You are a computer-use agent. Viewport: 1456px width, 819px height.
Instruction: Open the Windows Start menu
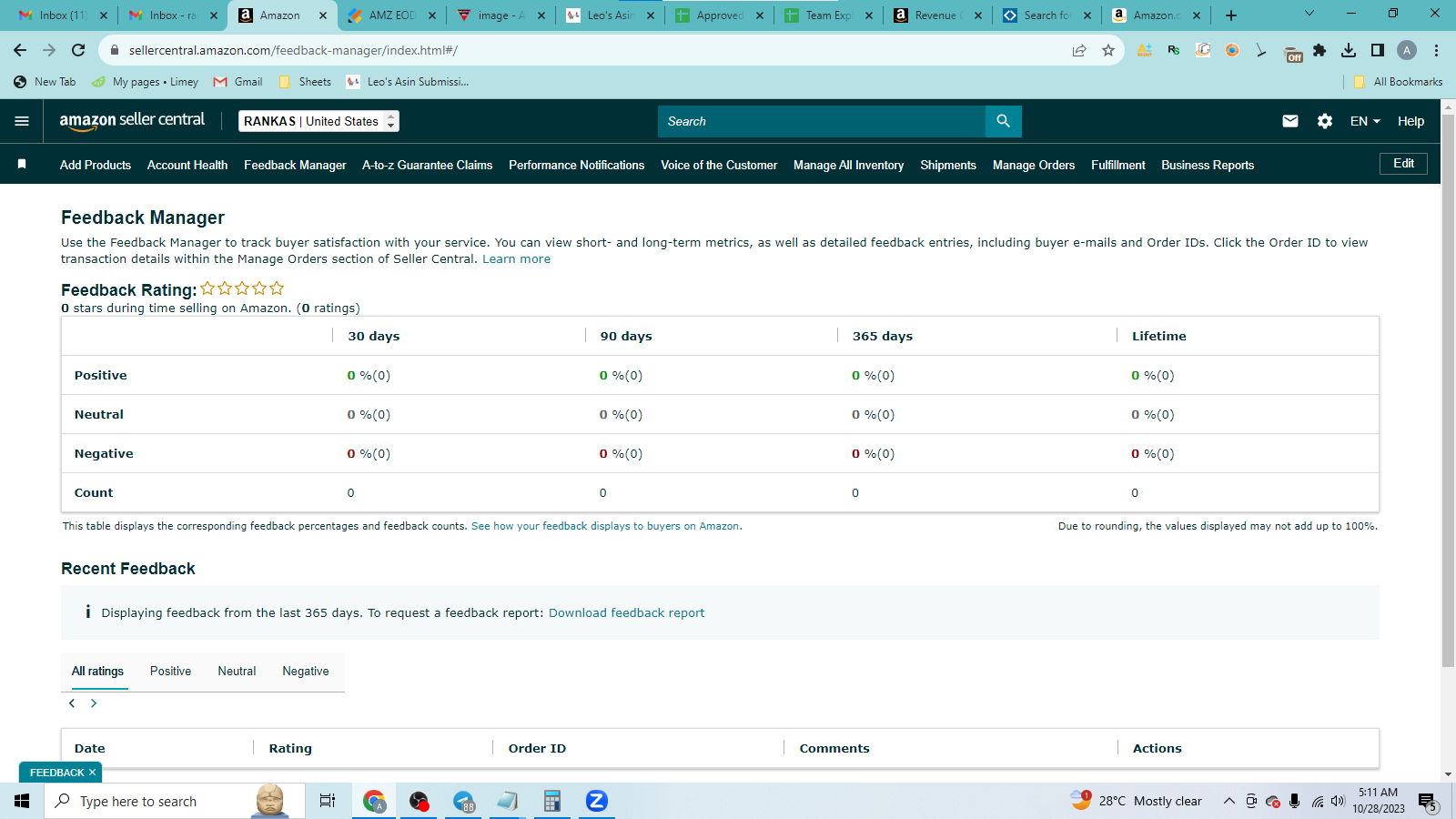coord(22,801)
